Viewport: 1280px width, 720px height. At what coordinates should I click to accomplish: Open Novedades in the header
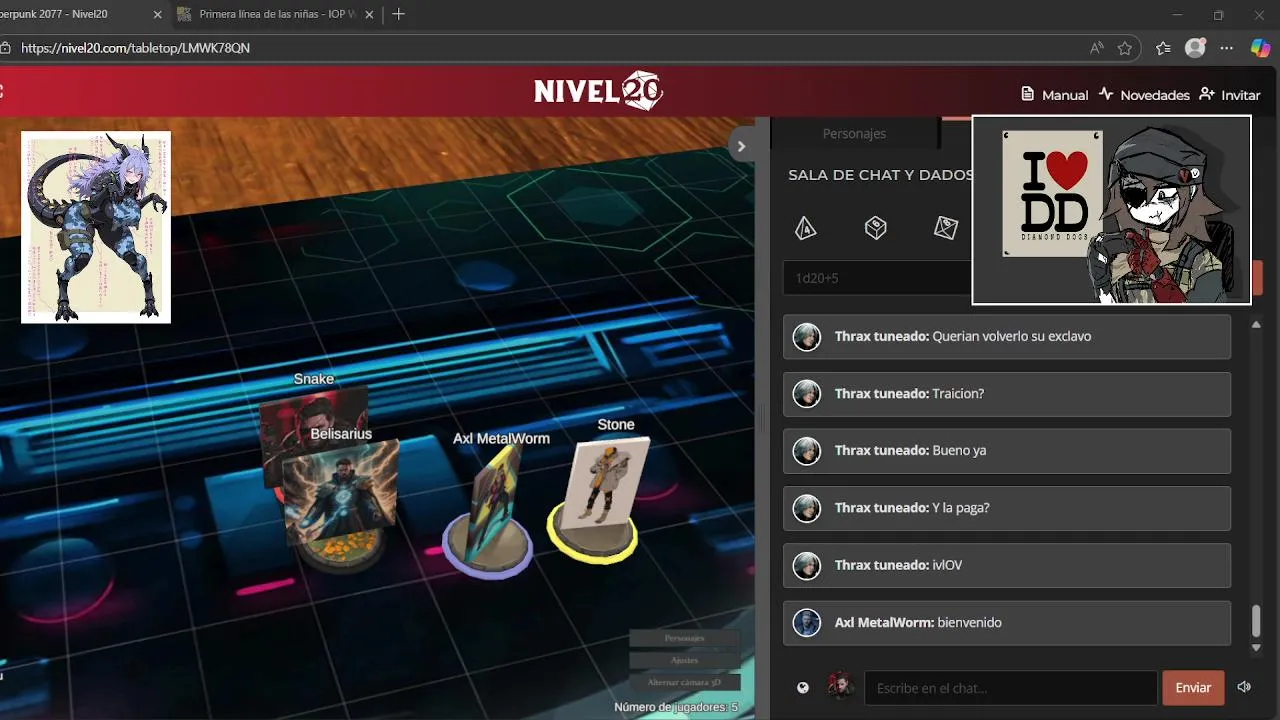1144,95
